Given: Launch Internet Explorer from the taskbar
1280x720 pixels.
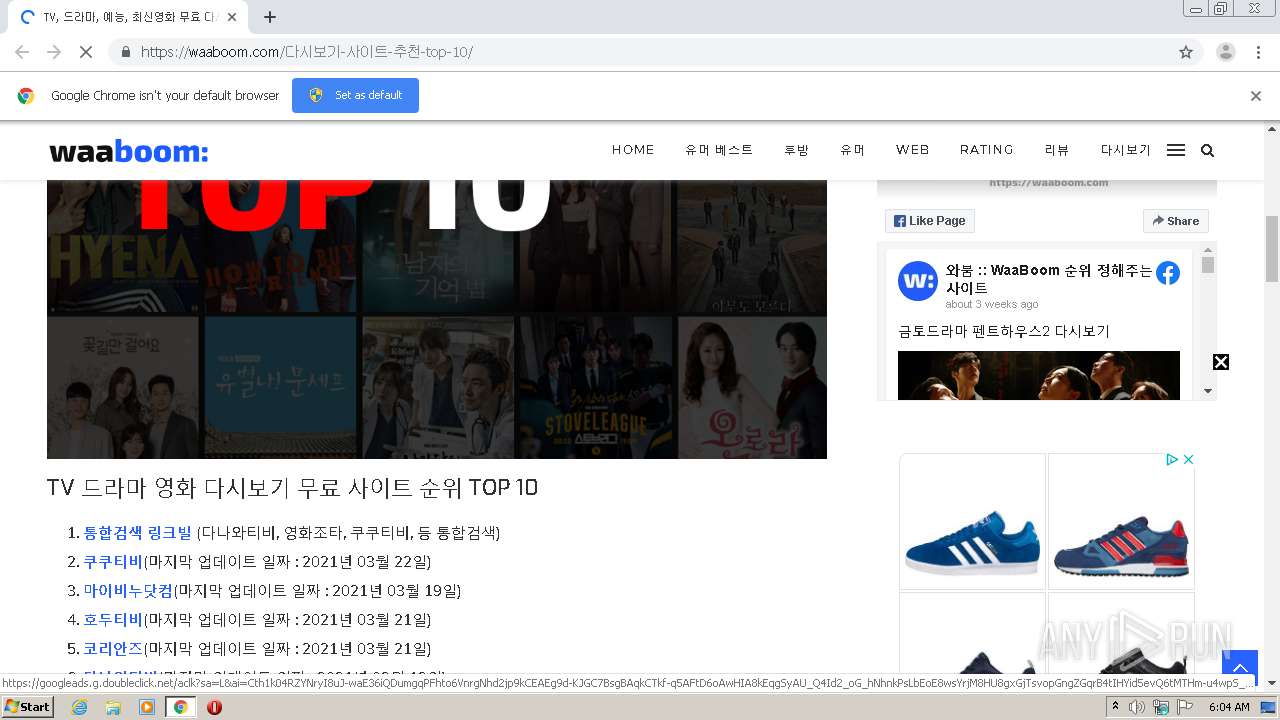Looking at the screenshot, I should pyautogui.click(x=79, y=707).
